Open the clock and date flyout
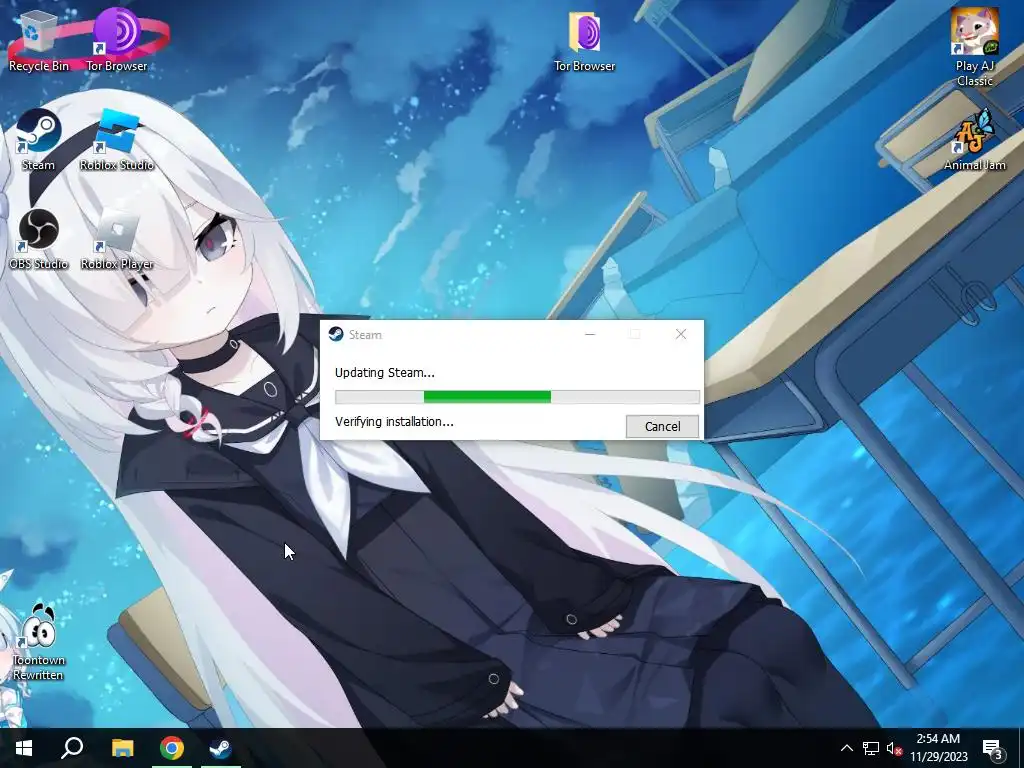The height and width of the screenshot is (768, 1024). tap(938, 748)
